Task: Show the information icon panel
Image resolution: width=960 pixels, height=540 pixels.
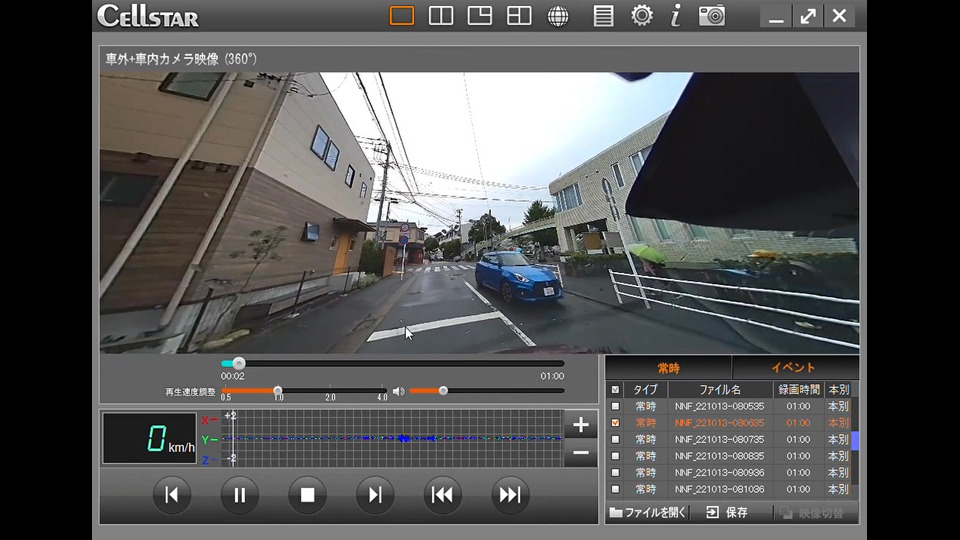Action: [676, 16]
